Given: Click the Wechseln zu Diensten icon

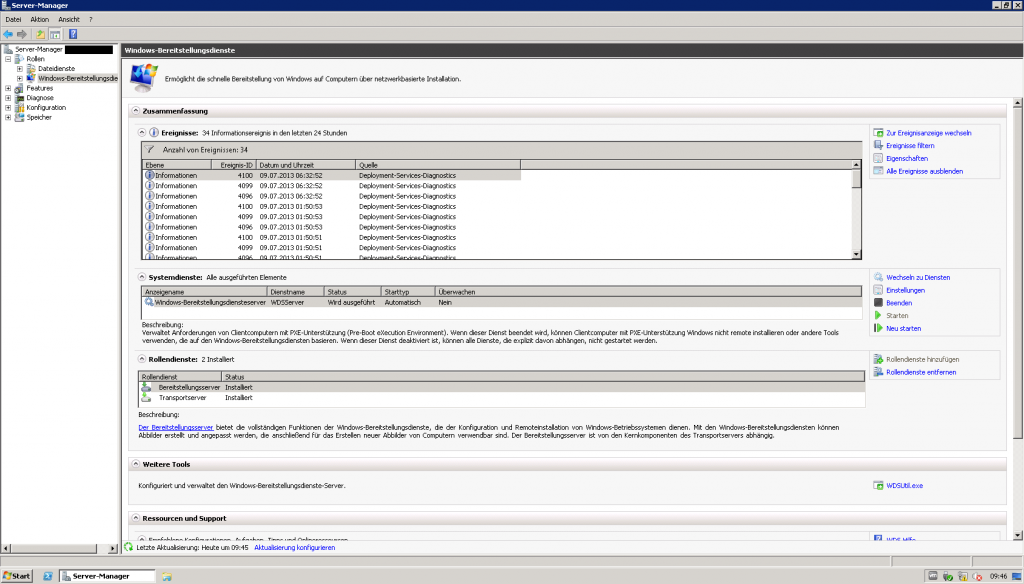Looking at the screenshot, I should click(878, 278).
